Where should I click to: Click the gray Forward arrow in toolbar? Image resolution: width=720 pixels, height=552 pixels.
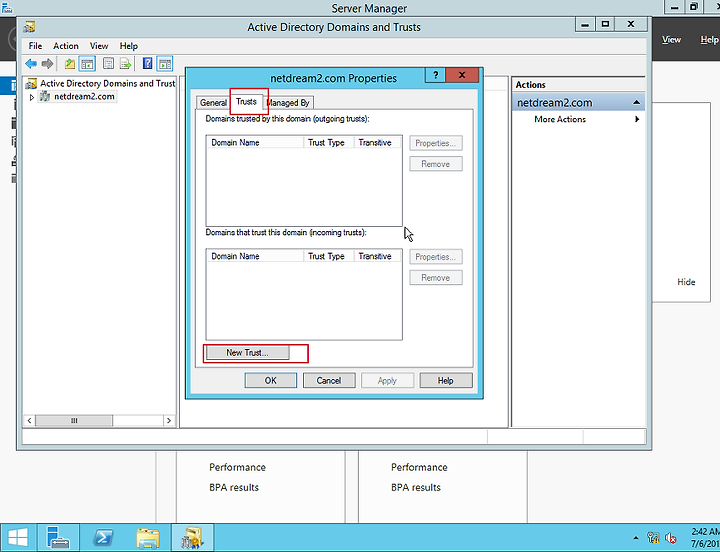[47, 63]
